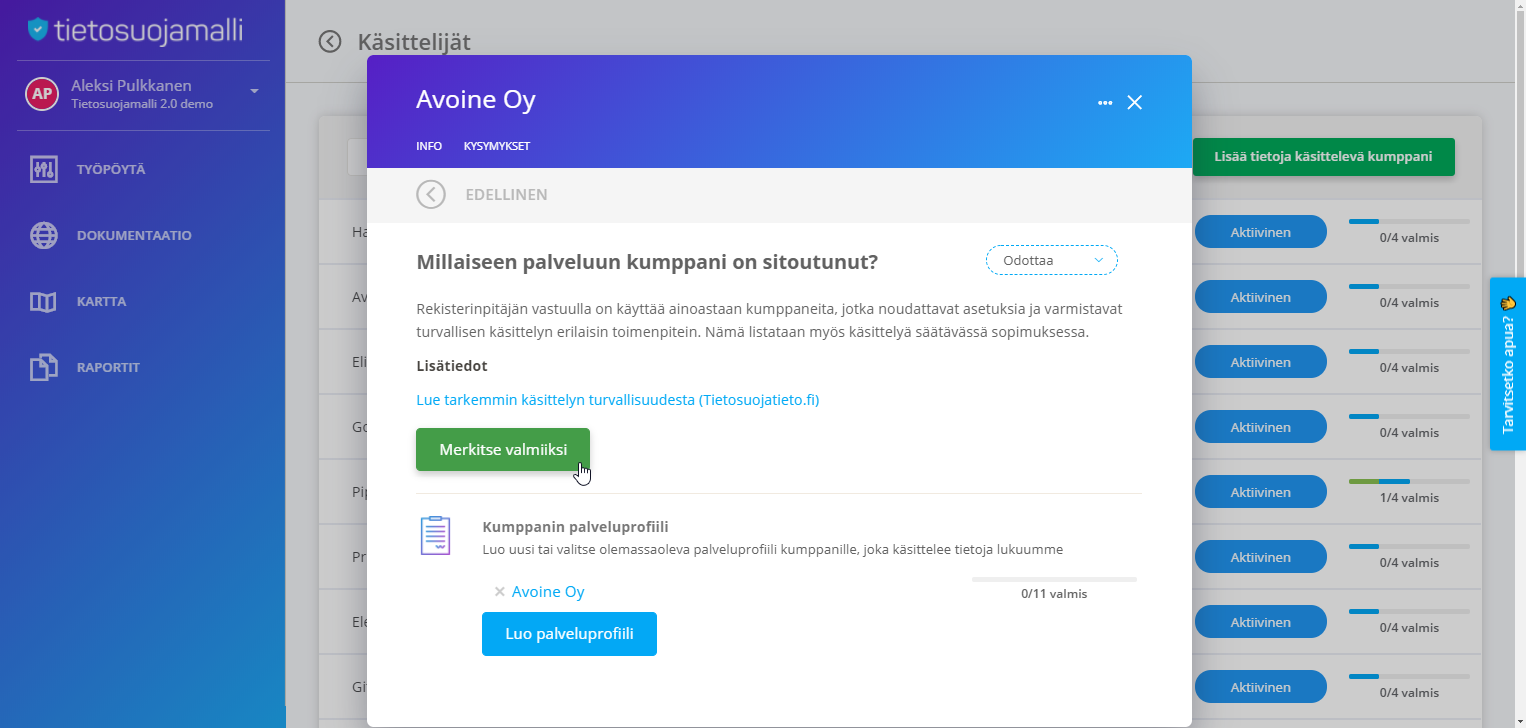
Task: Click the Lisätiedot heading
Action: [452, 366]
